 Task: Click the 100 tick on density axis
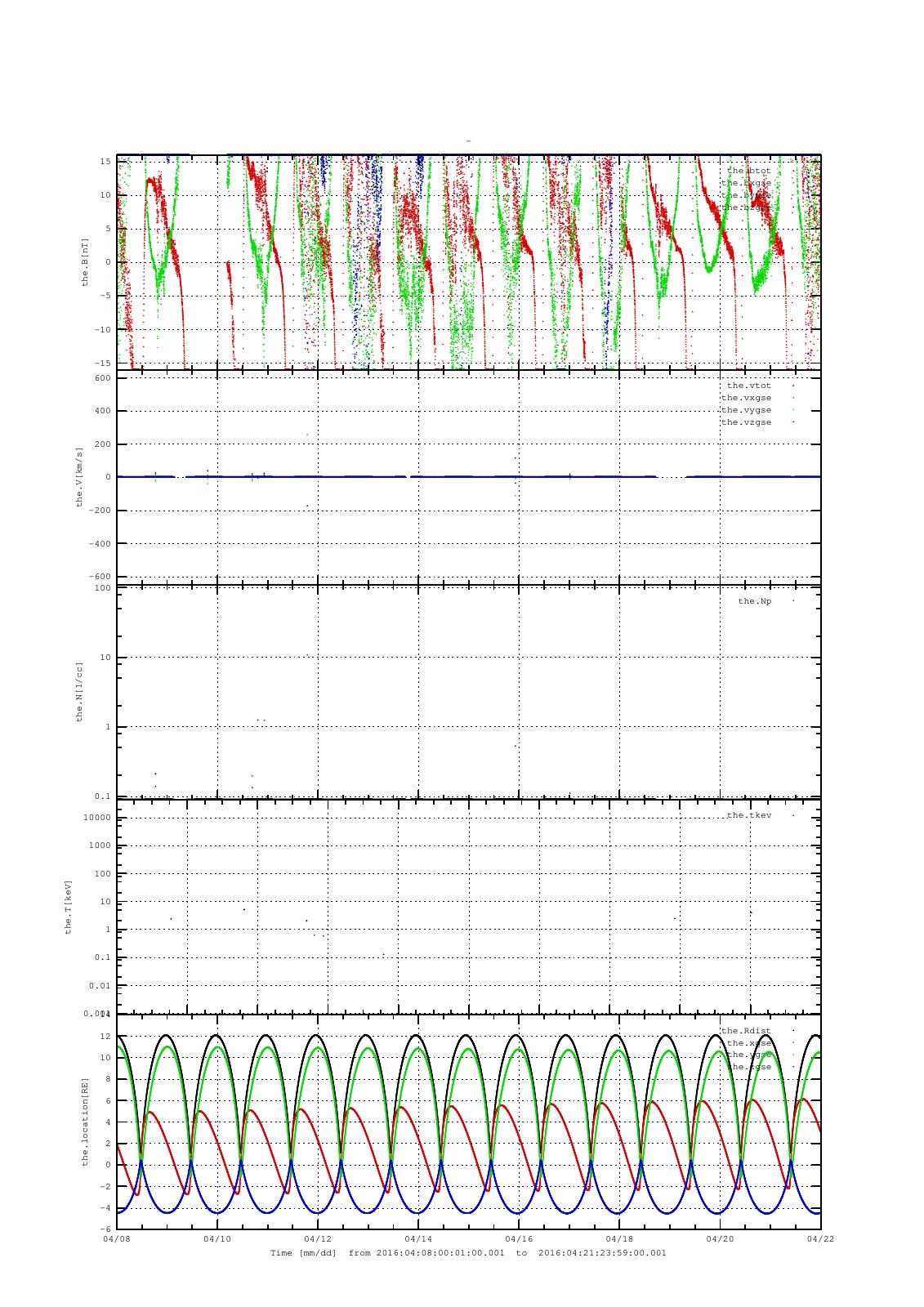[x=102, y=588]
